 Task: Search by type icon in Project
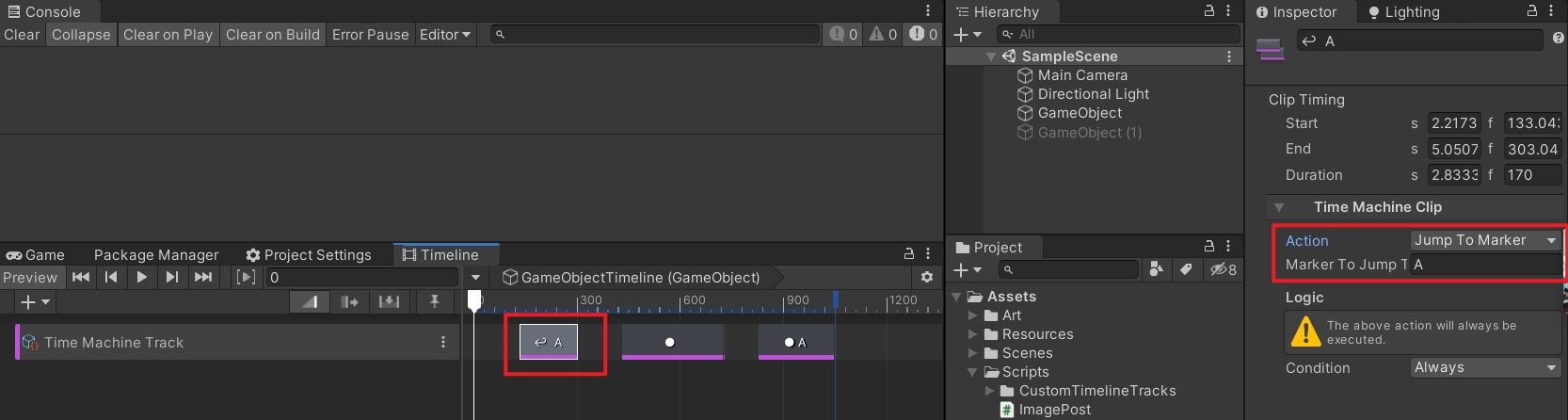pos(1157,270)
